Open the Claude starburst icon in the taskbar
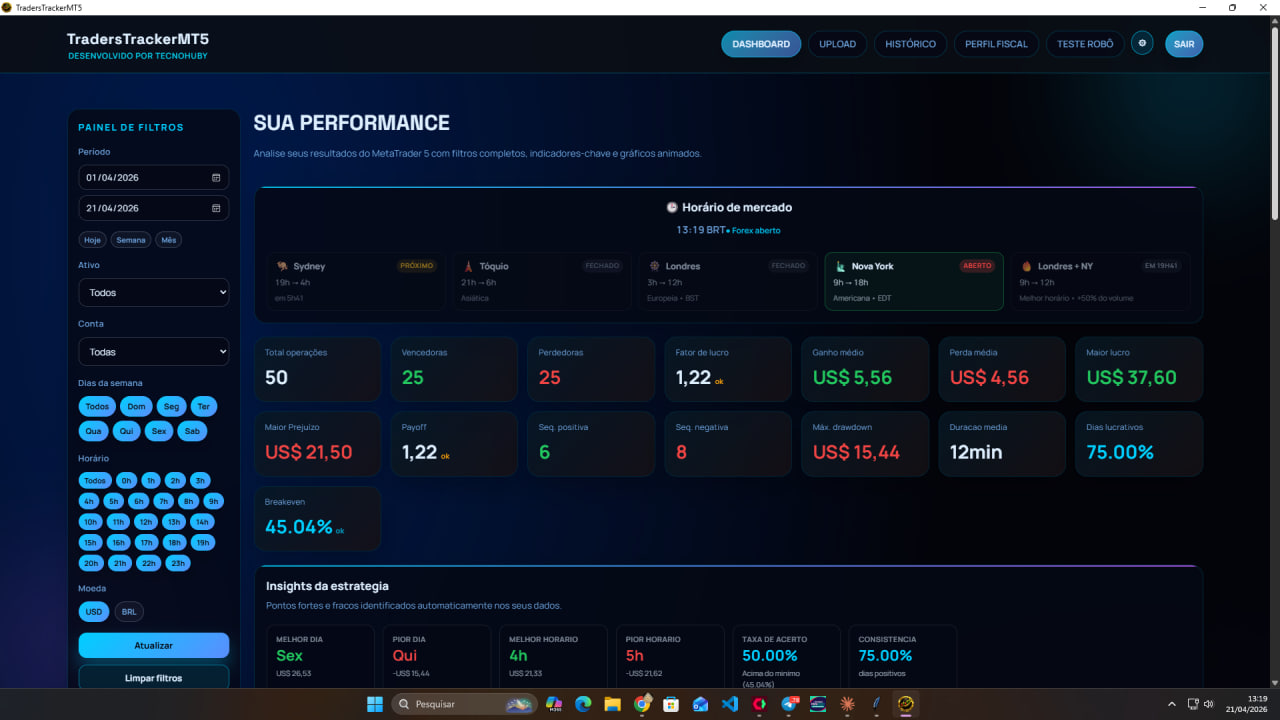This screenshot has height=720, width=1280. [x=847, y=704]
